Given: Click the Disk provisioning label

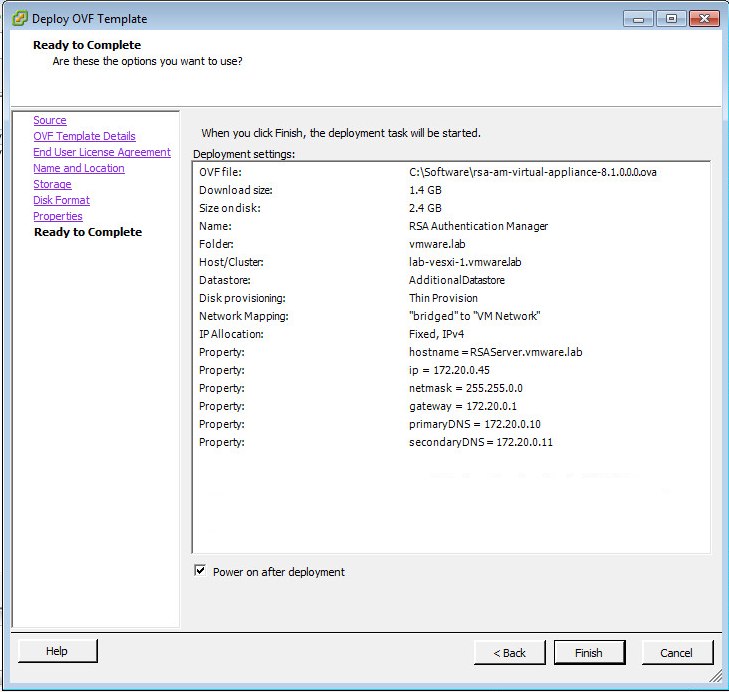Looking at the screenshot, I should click(242, 298).
